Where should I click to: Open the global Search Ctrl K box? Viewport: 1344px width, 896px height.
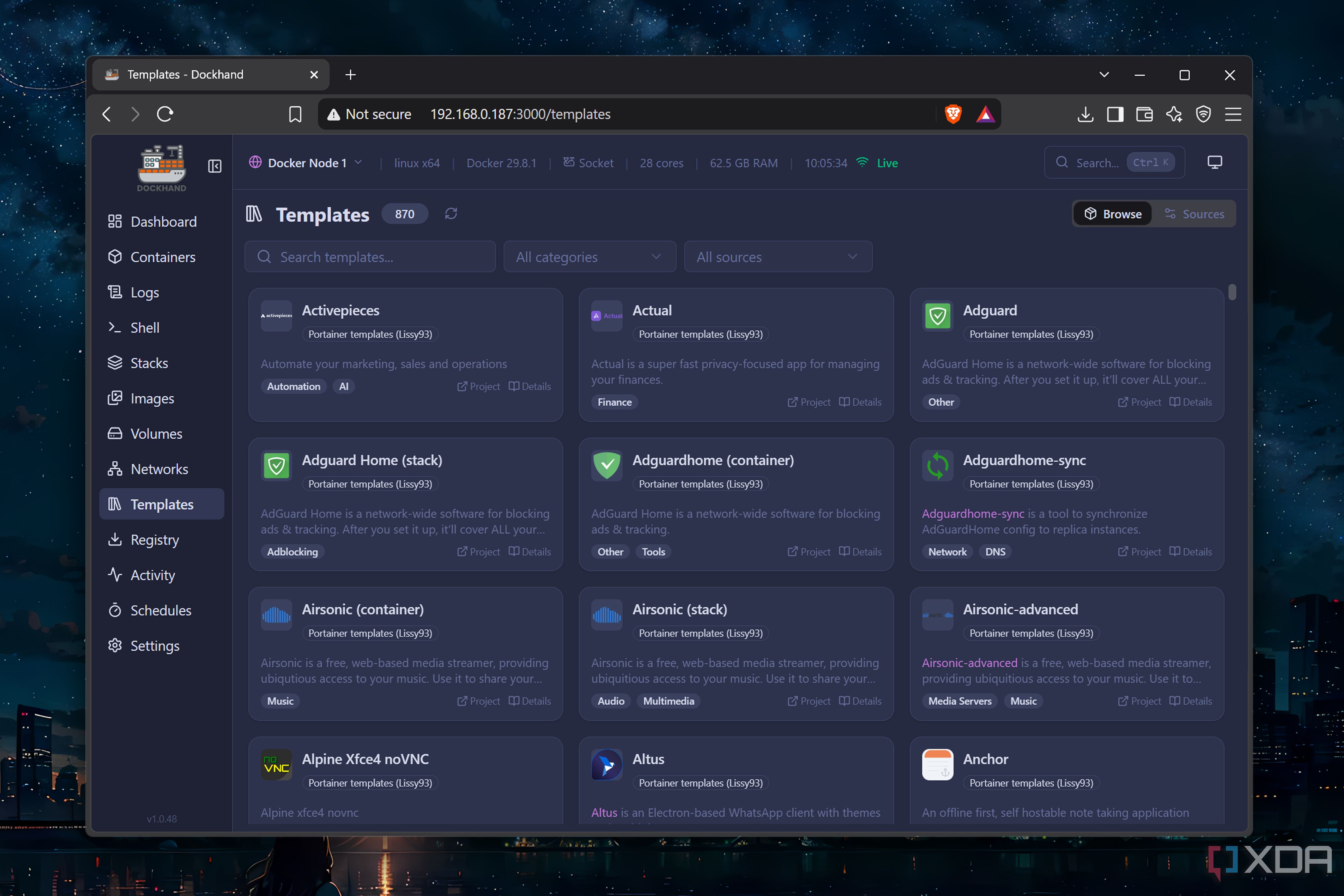coord(1114,162)
